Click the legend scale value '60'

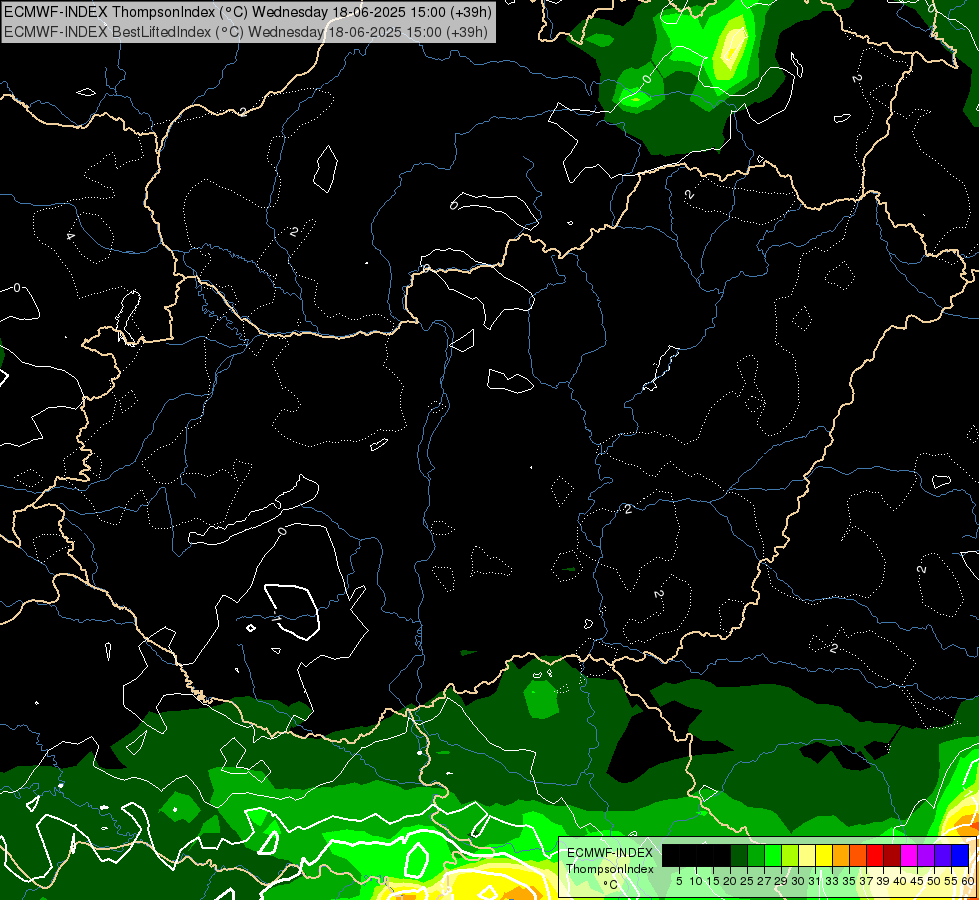click(x=967, y=881)
